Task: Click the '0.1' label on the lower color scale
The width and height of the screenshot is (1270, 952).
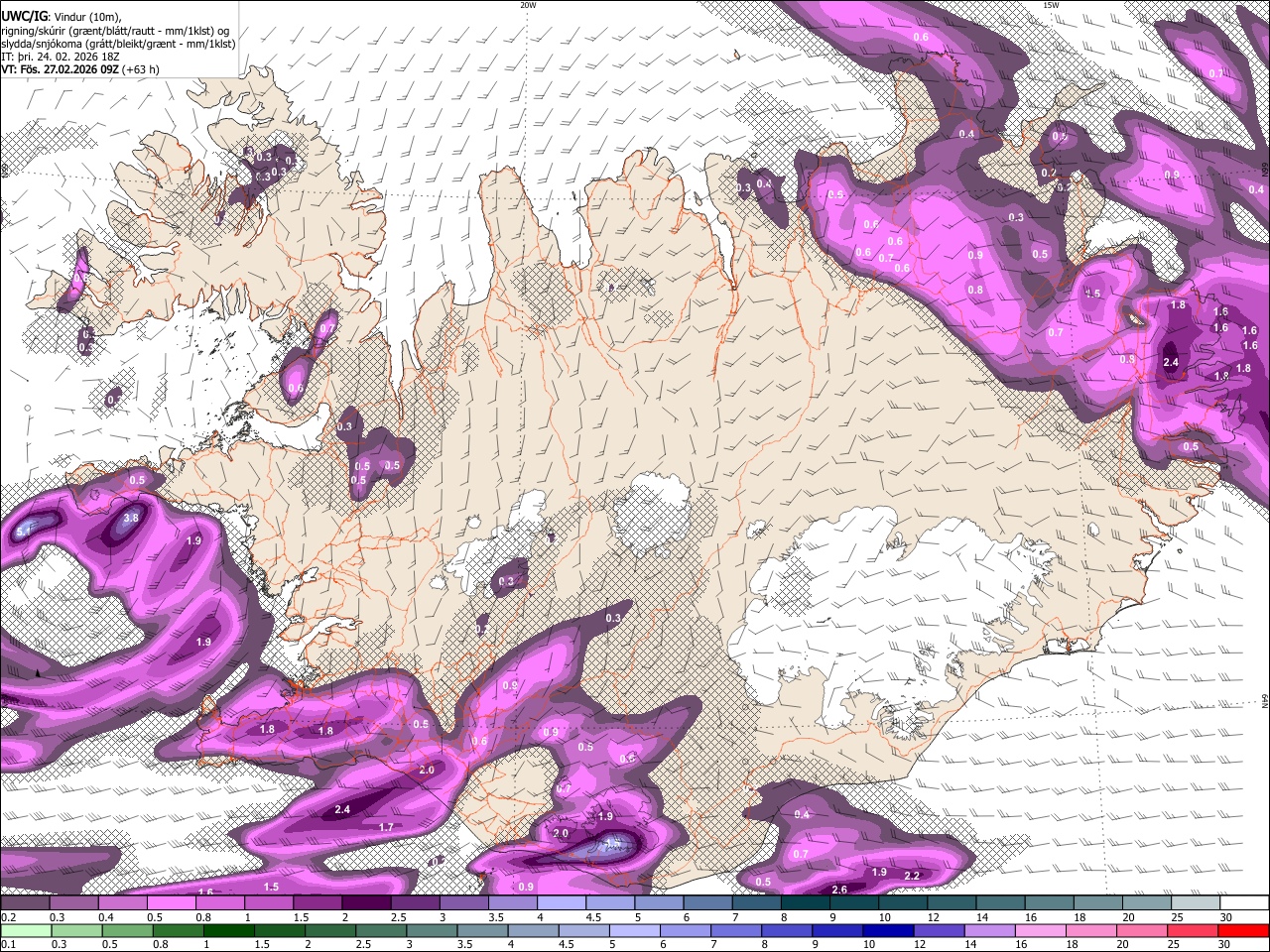Action: (x=8, y=944)
